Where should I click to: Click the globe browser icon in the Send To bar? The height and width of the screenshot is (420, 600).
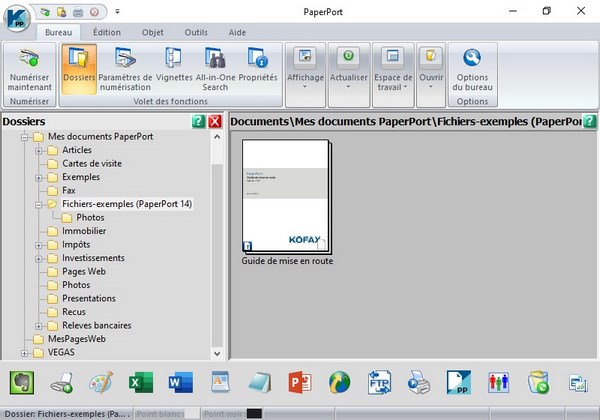pyautogui.click(x=339, y=383)
